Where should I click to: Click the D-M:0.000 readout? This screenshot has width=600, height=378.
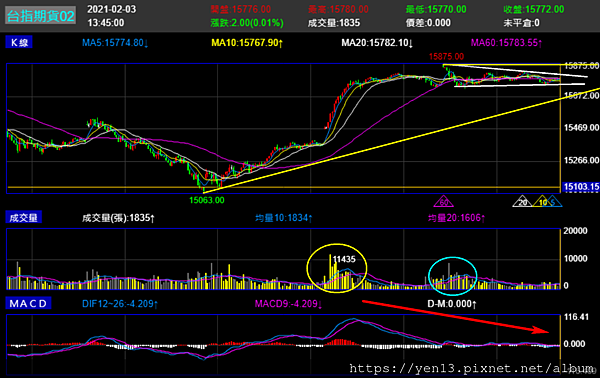point(452,304)
